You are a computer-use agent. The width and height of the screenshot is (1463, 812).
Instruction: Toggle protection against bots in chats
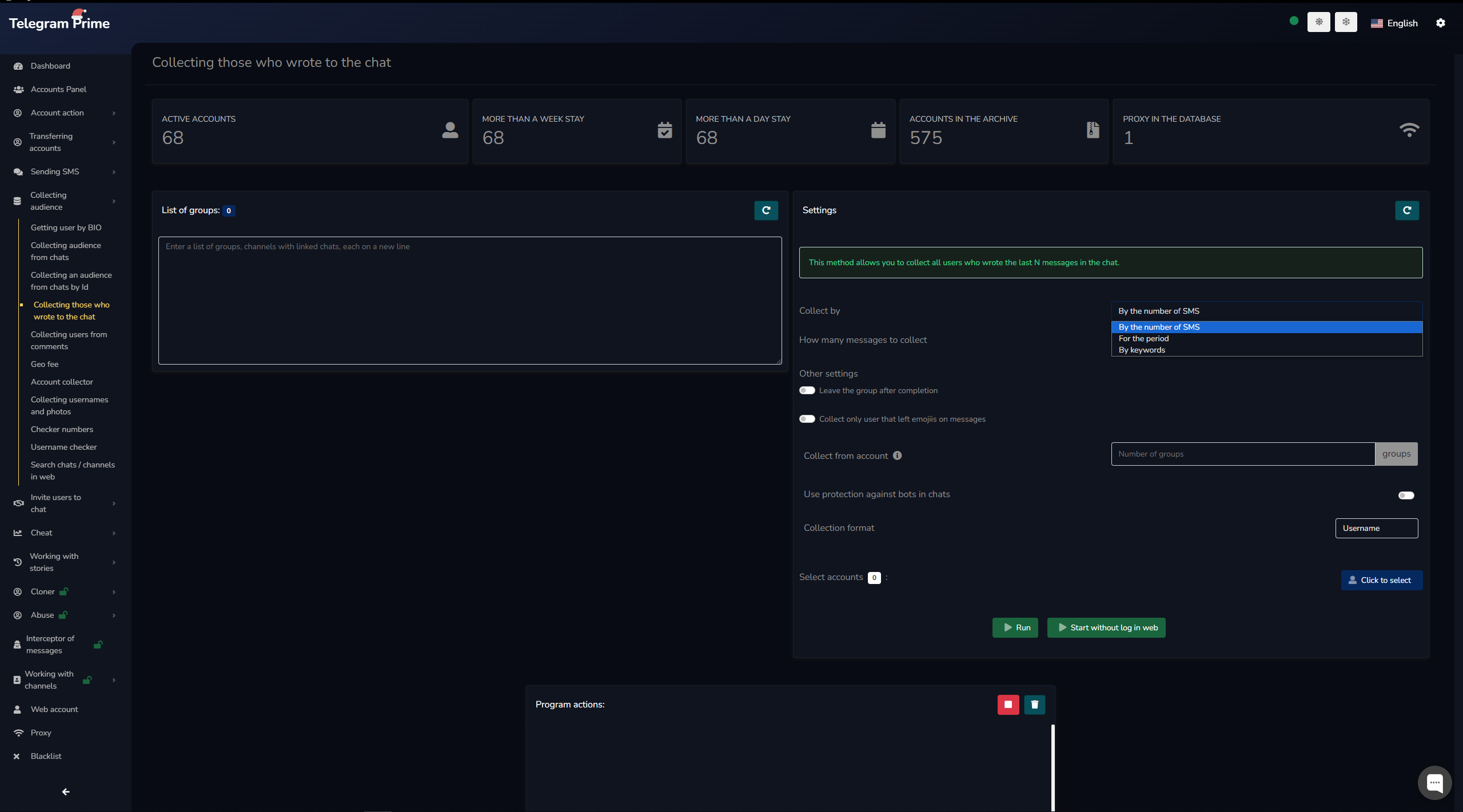pos(1406,495)
